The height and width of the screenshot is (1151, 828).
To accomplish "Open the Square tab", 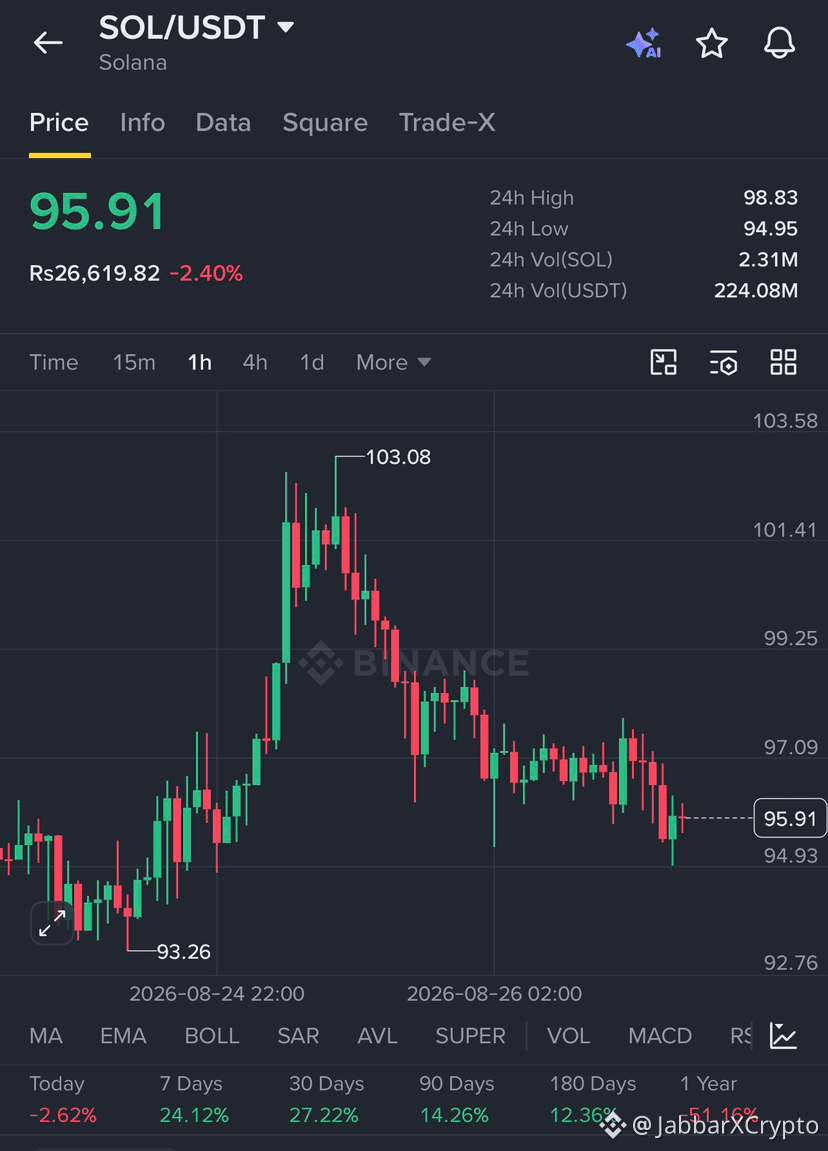I will pos(325,123).
